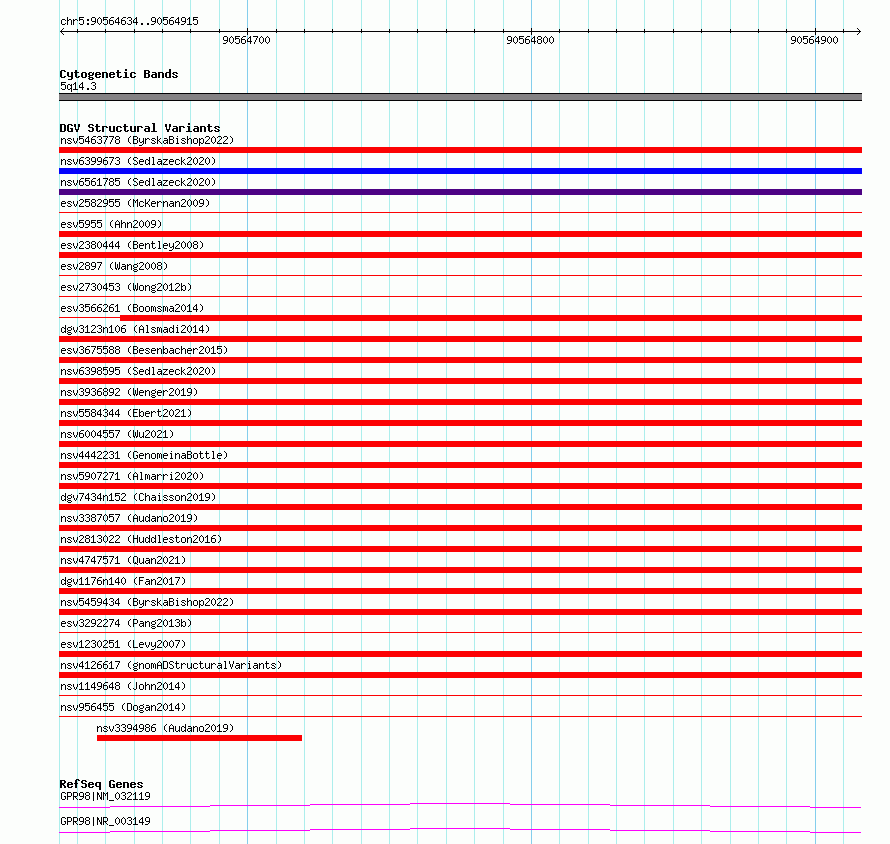Open esv3292274 (Pang2013b) variant

pyautogui.click(x=126, y=623)
